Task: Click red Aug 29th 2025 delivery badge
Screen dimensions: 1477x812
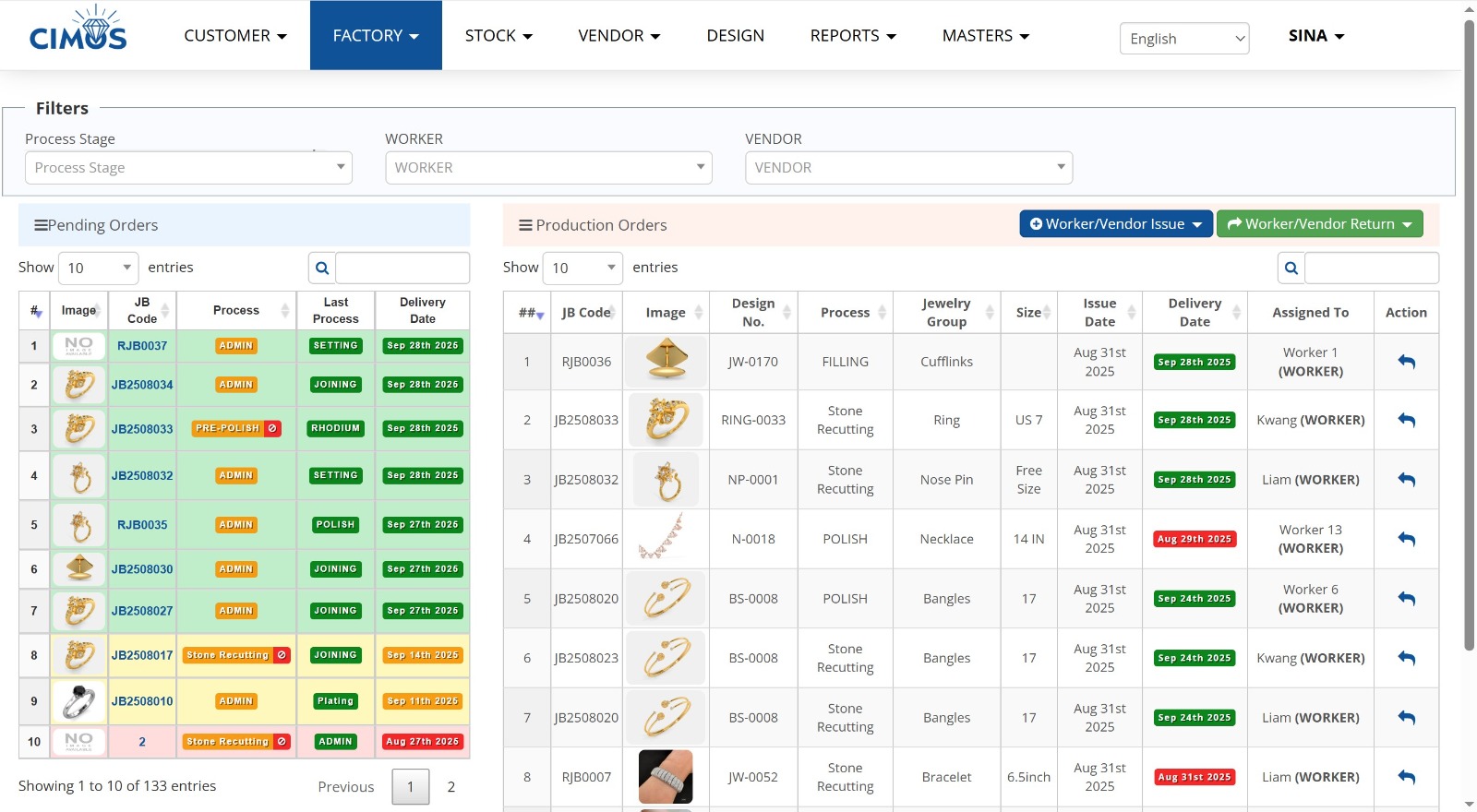Action: (x=1195, y=539)
